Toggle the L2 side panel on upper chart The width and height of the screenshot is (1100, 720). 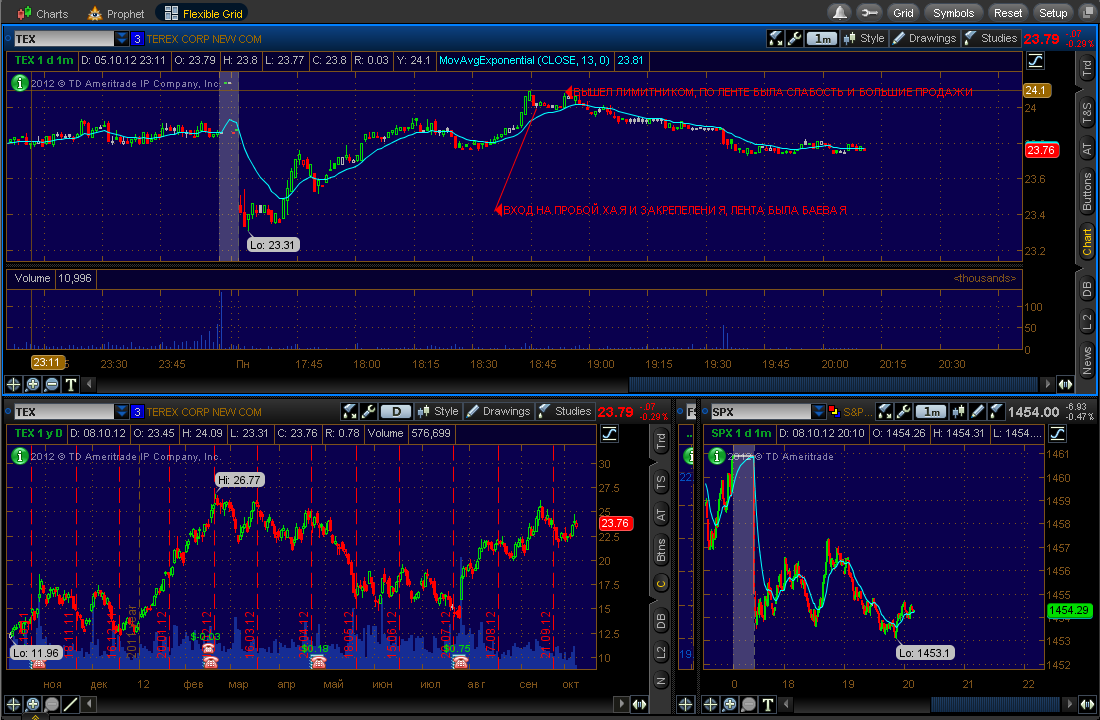tap(1087, 323)
